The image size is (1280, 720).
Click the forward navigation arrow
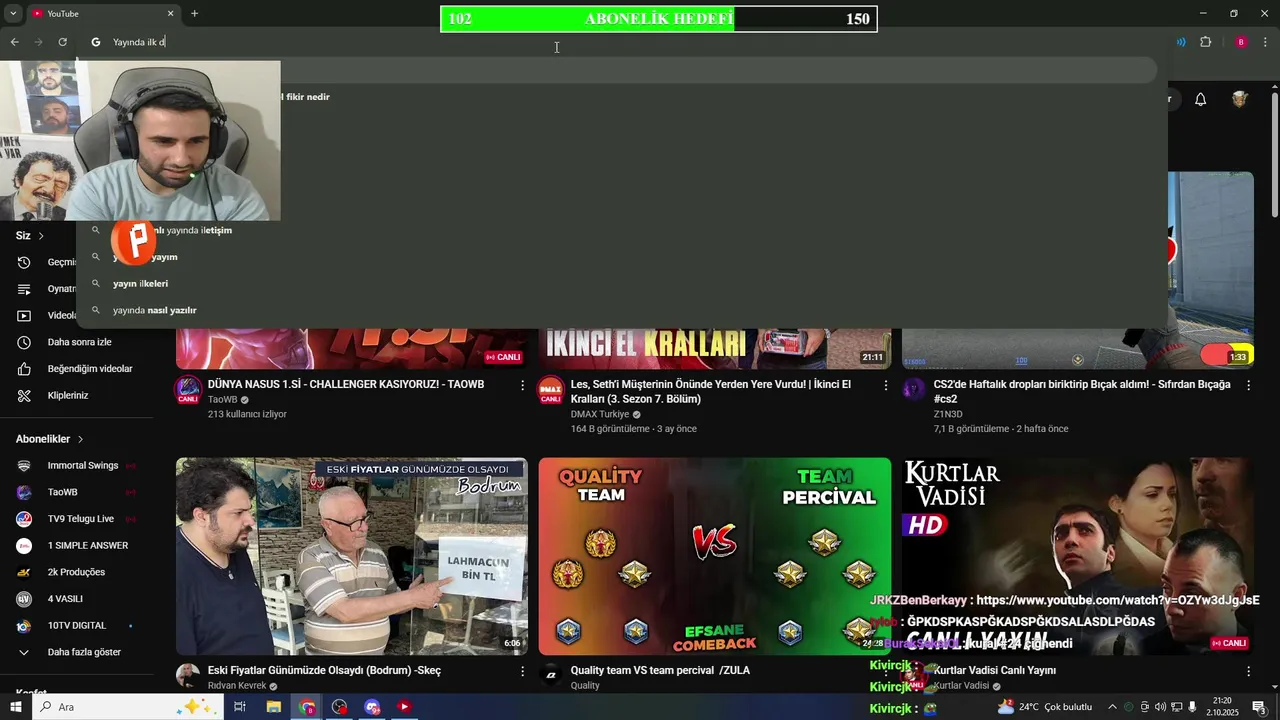coord(38,42)
